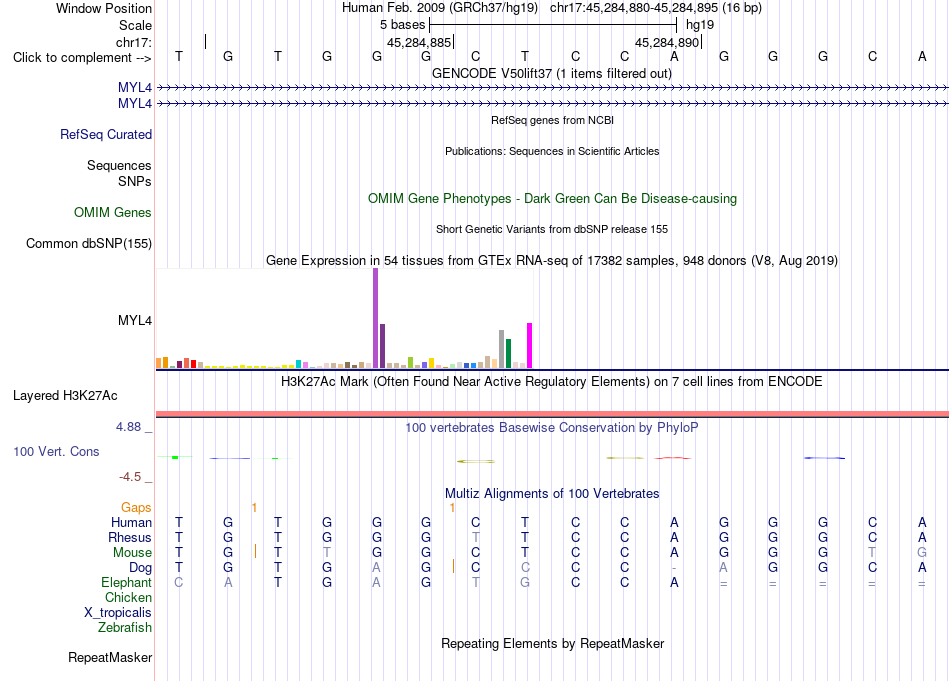Click the Elephant alignment row label
The height and width of the screenshot is (681, 950).
[127, 582]
